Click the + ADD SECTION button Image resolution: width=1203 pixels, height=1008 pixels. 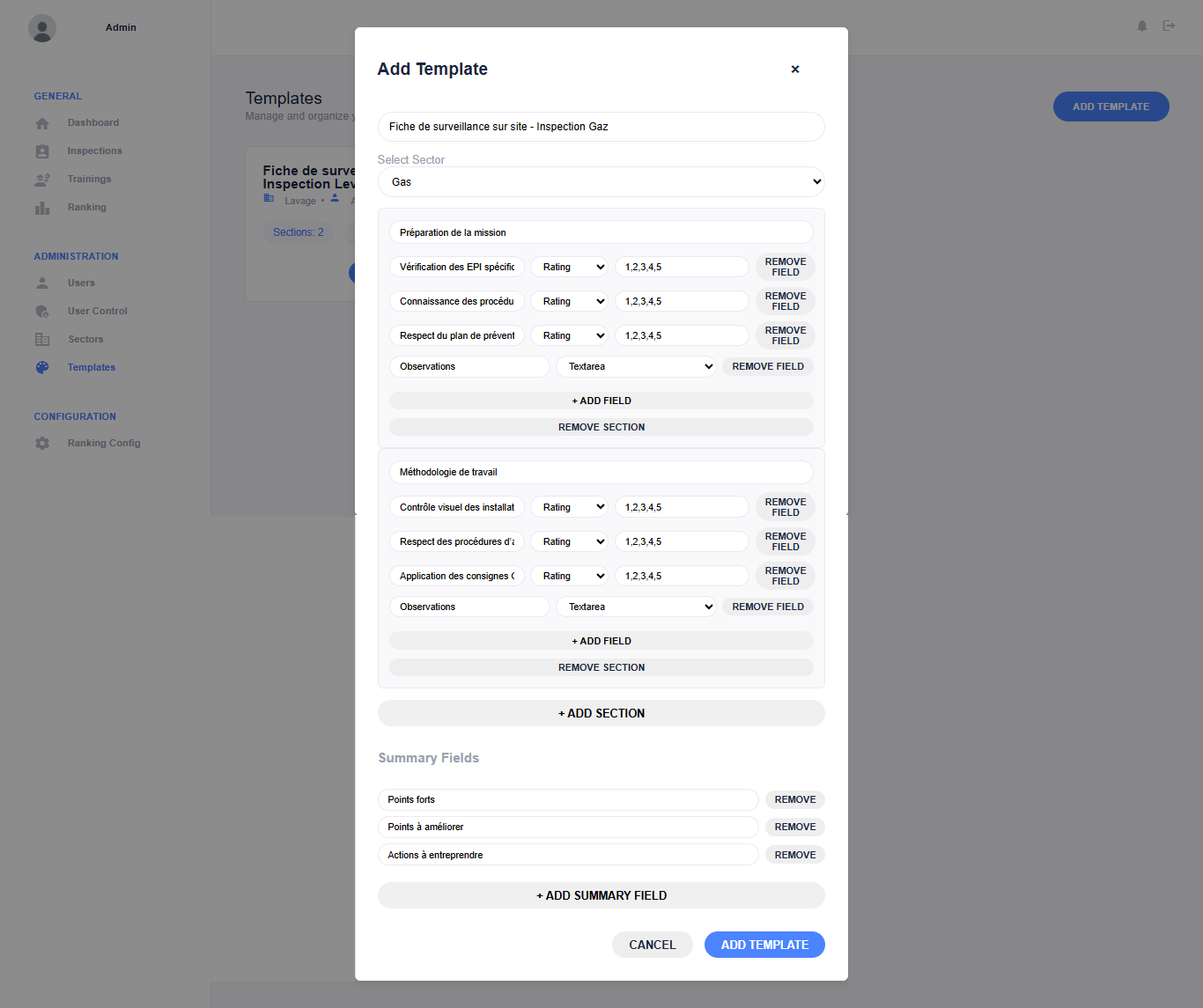click(601, 714)
